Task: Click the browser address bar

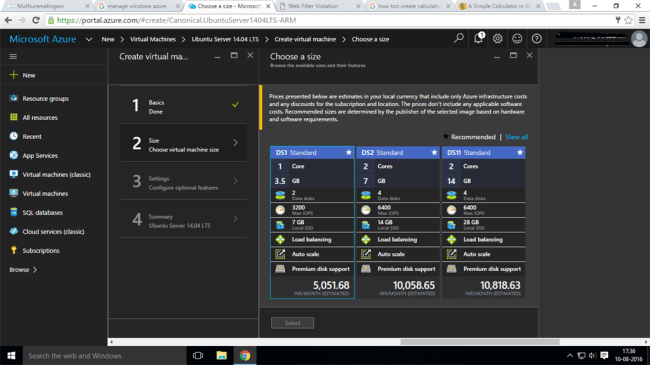Action: click(x=332, y=20)
